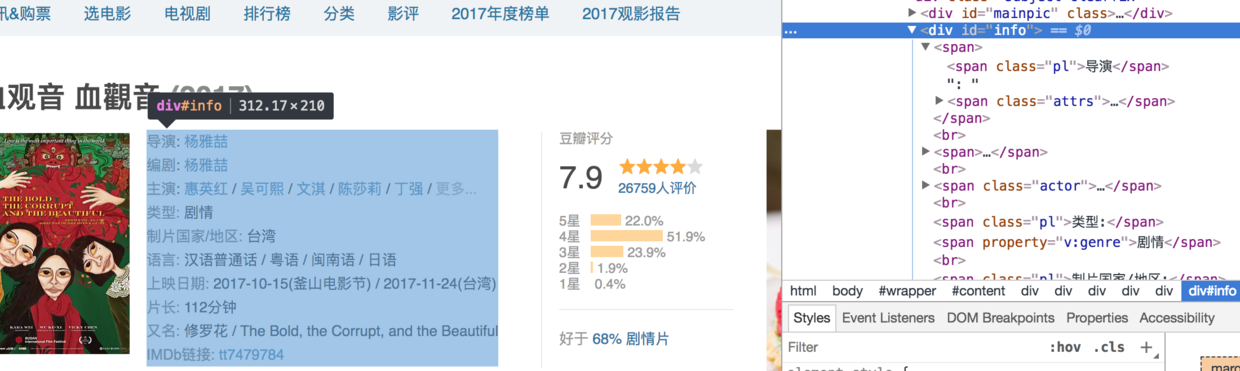The height and width of the screenshot is (371, 1240).
Task: Select #wrapper in the DOM breadcrumb
Action: click(907, 291)
